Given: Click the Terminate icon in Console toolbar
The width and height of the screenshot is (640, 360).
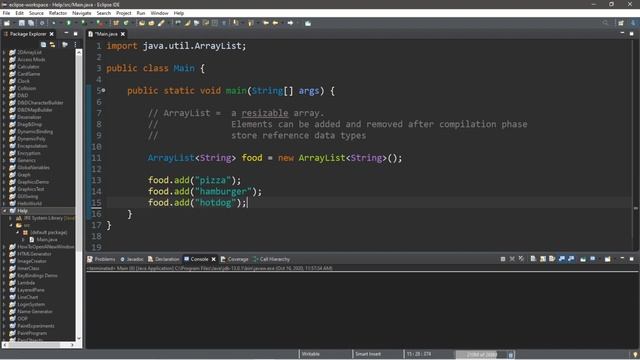Looking at the screenshot, I should pos(503,259).
